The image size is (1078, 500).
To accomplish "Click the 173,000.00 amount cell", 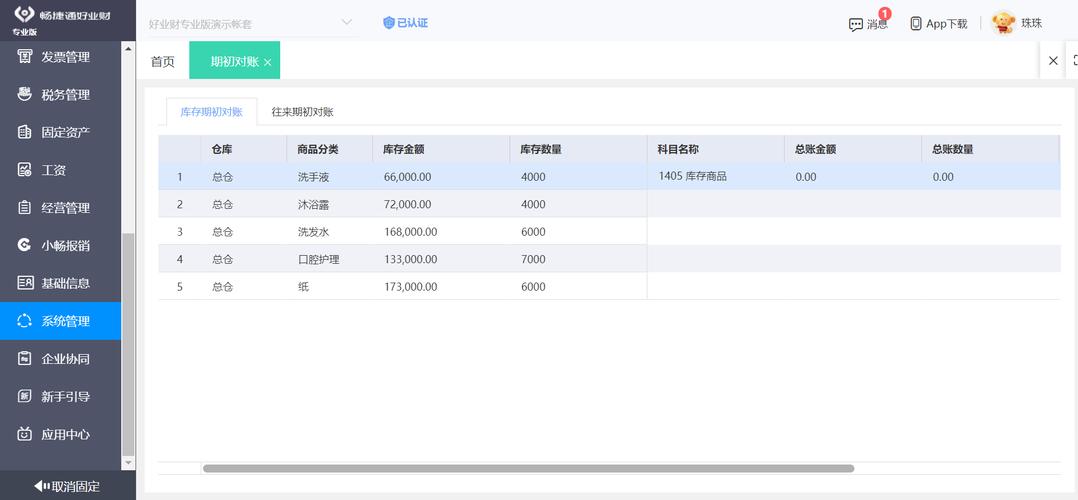I will 441,287.
